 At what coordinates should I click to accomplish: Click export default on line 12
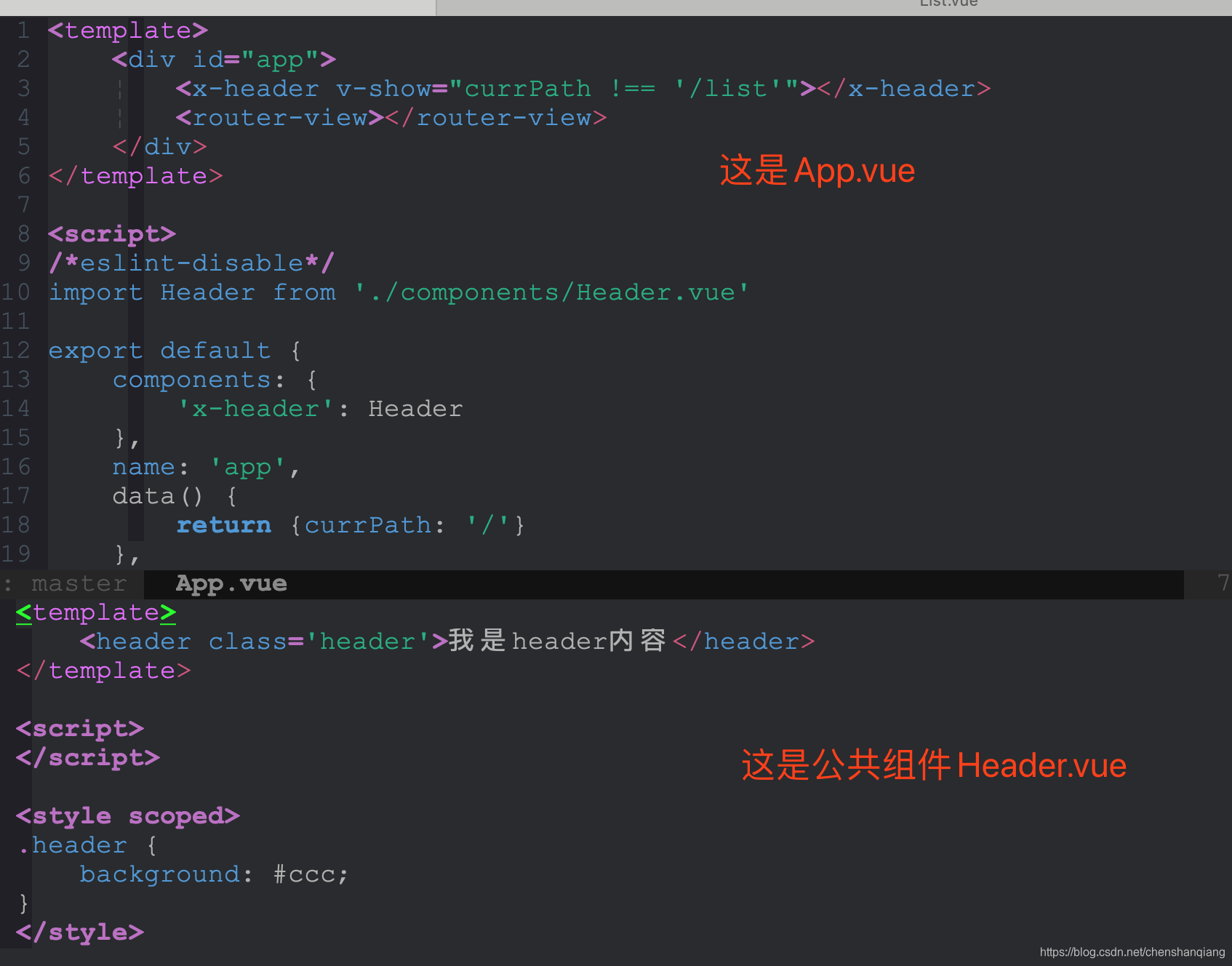click(160, 351)
